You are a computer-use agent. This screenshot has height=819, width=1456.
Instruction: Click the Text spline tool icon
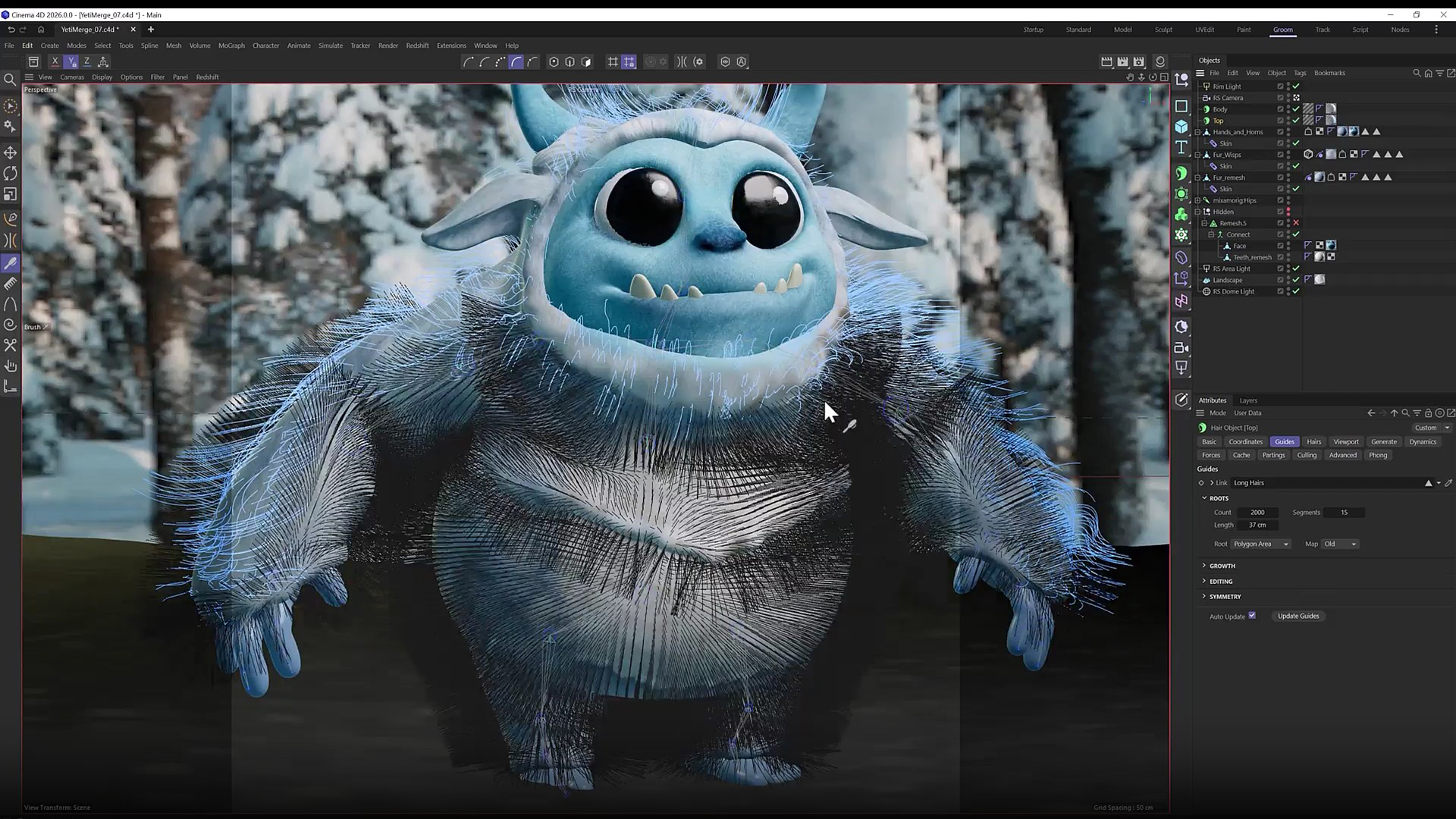click(1181, 147)
